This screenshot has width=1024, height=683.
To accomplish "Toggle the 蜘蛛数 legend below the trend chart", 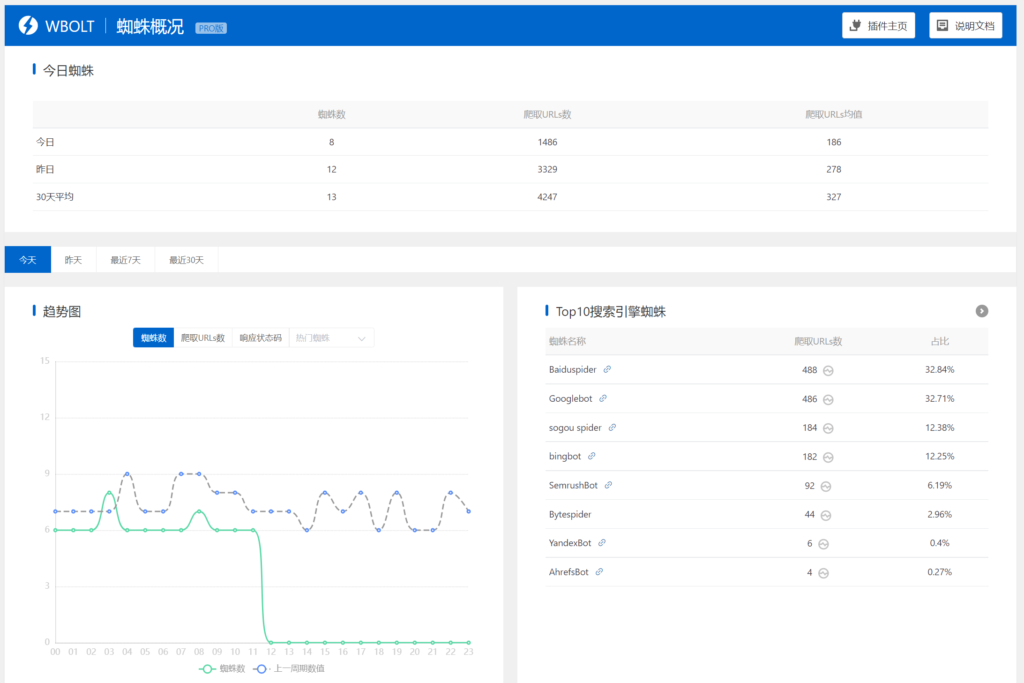I will [224, 670].
